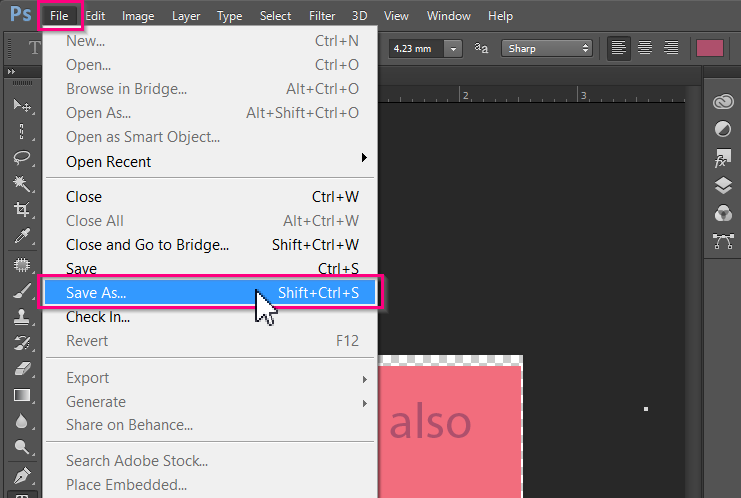Open the Filter menu

coord(322,16)
